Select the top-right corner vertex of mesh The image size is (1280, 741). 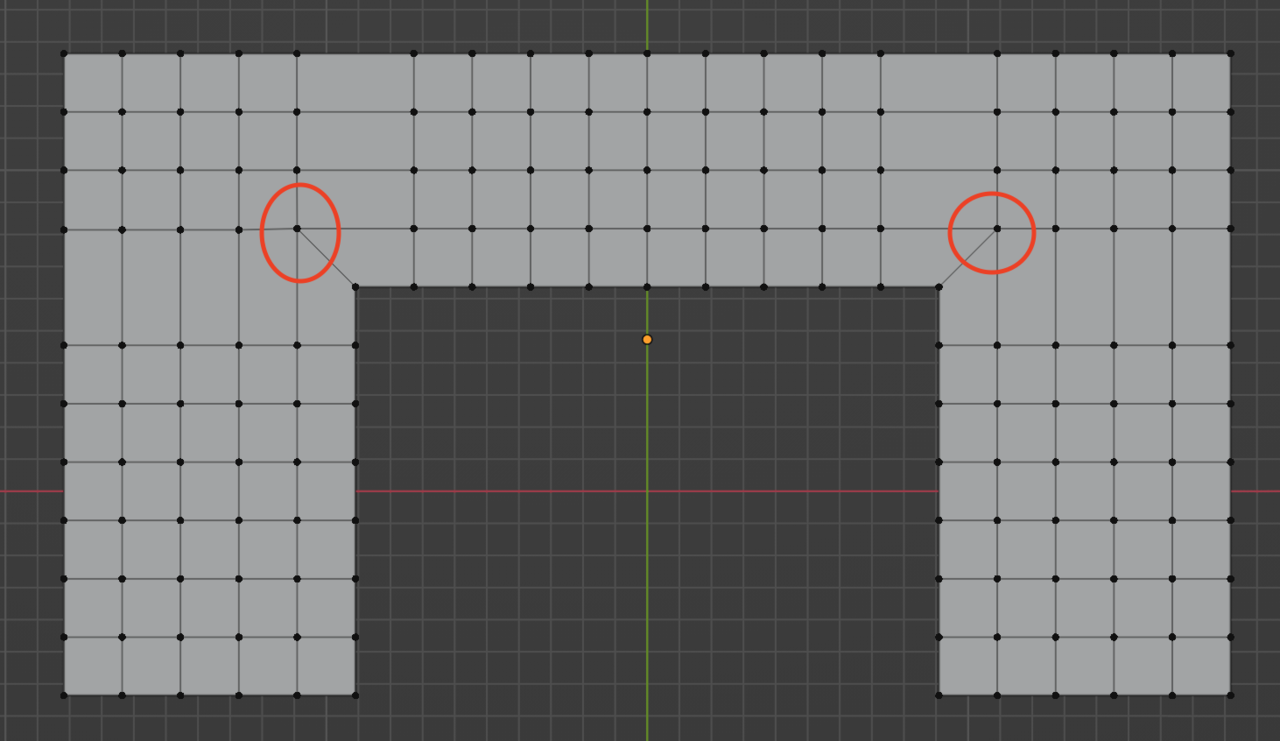click(1230, 53)
